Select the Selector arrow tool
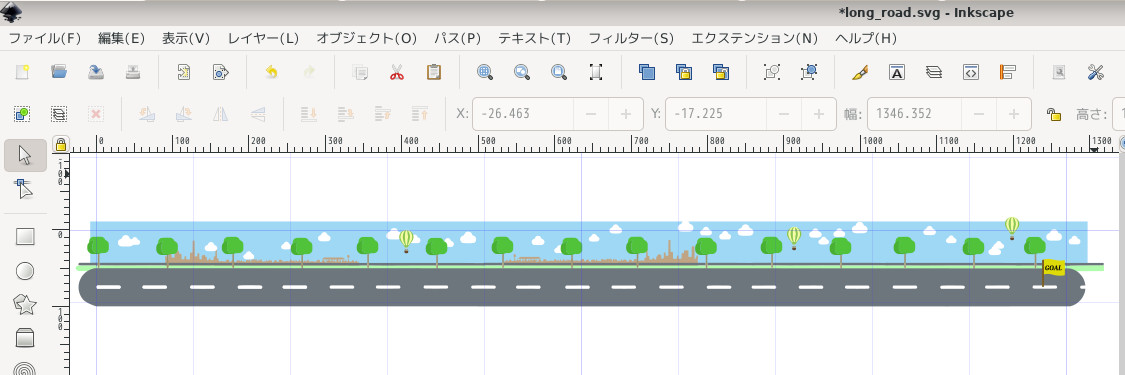1125x375 pixels. pyautogui.click(x=25, y=155)
